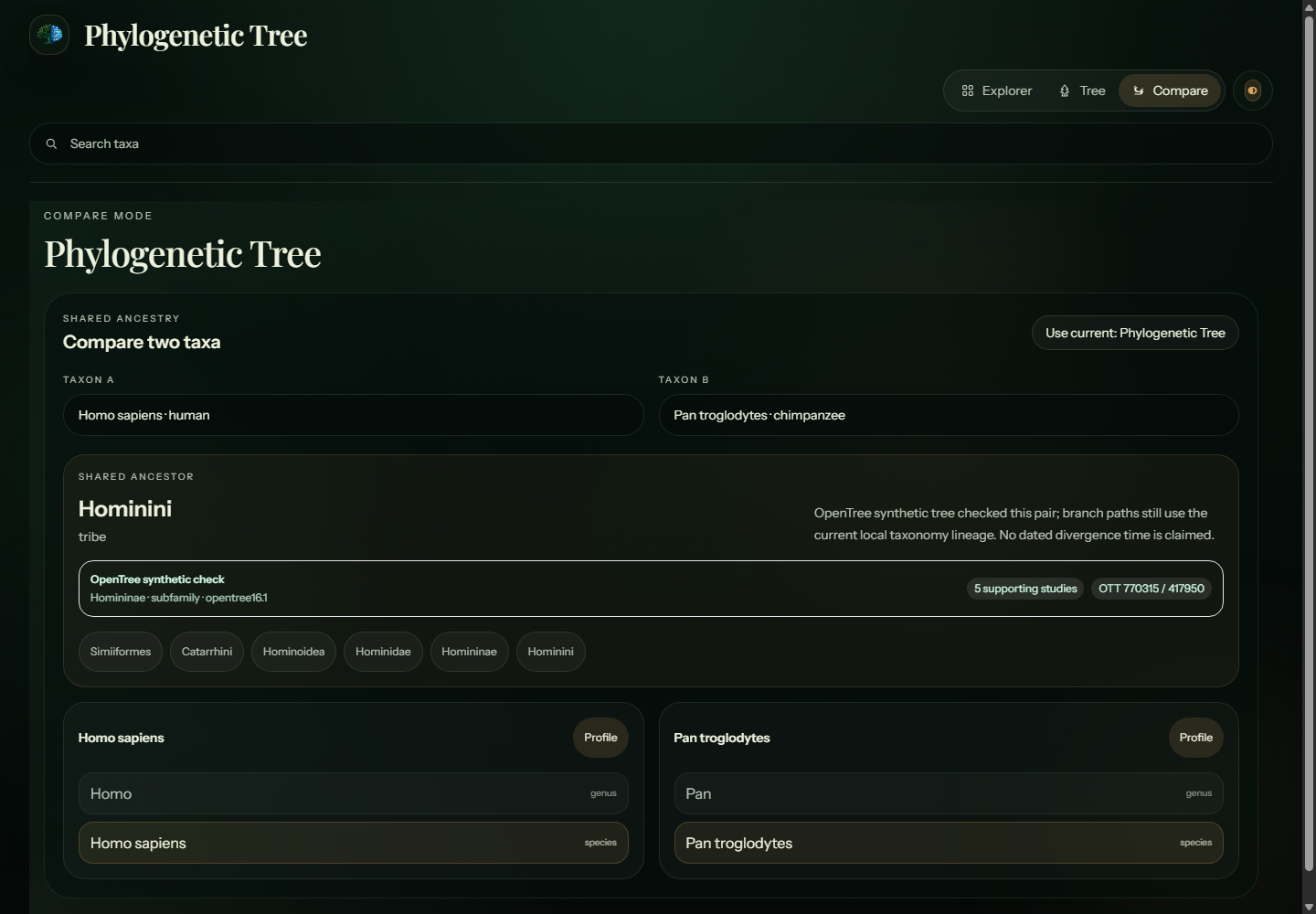Click the Compare tab's branch icon
The image size is (1316, 914).
1139,90
